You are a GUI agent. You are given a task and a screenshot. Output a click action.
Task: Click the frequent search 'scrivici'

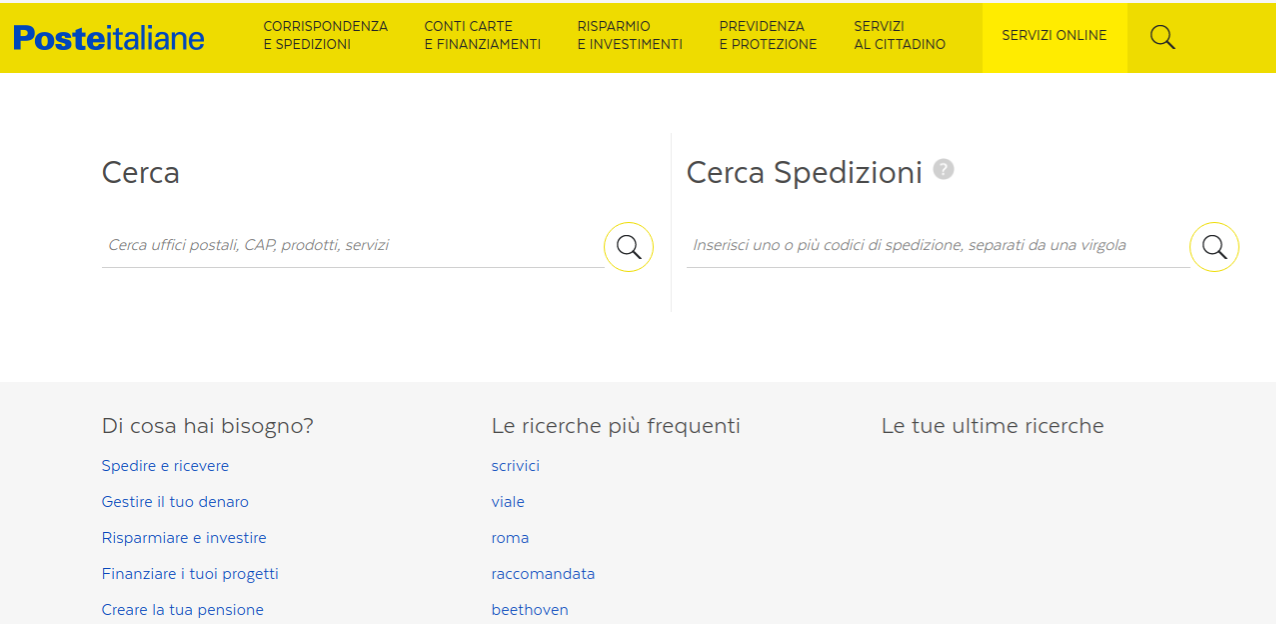tap(515, 465)
